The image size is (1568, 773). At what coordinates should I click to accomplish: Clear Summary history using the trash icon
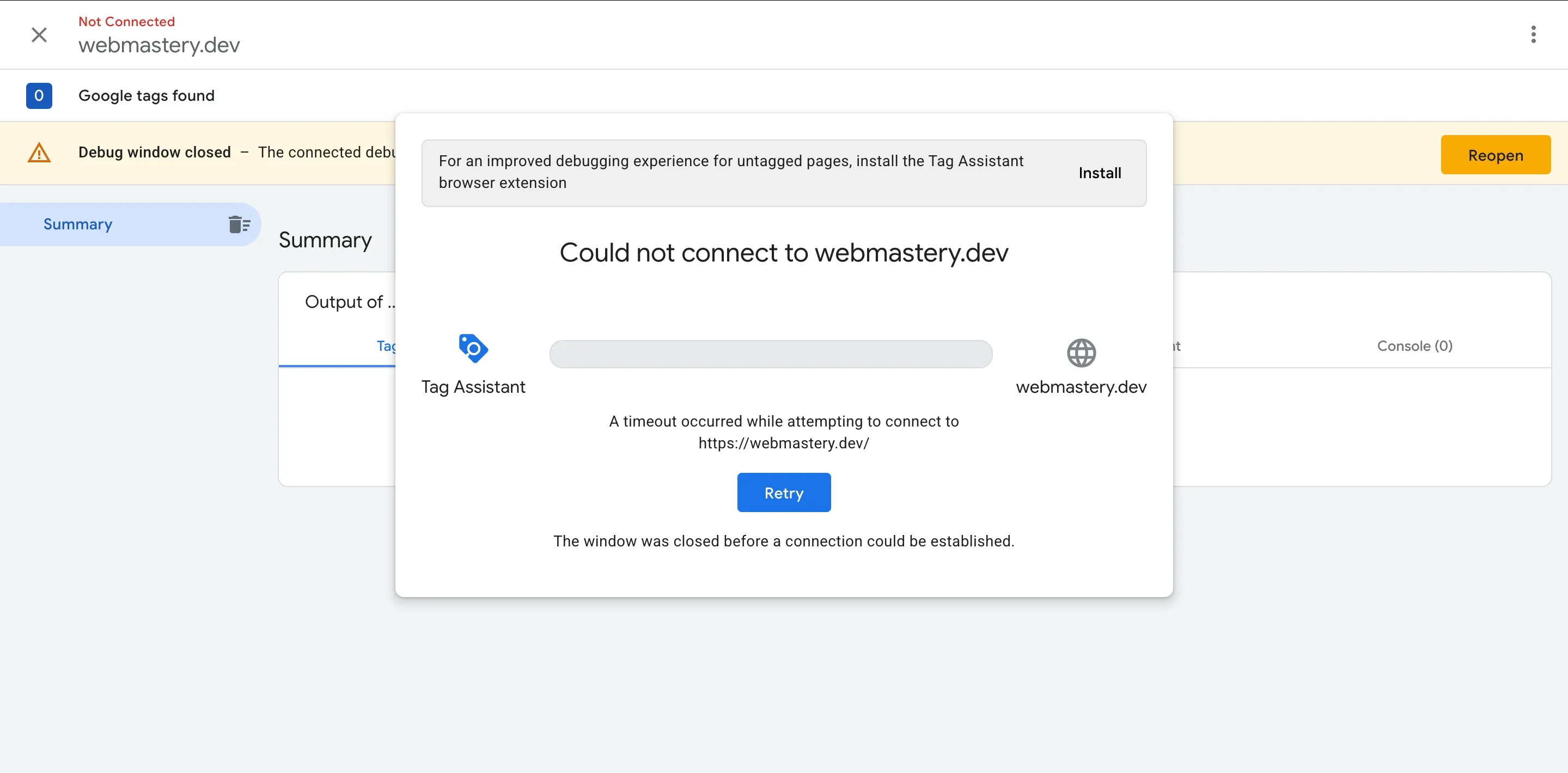(x=239, y=224)
